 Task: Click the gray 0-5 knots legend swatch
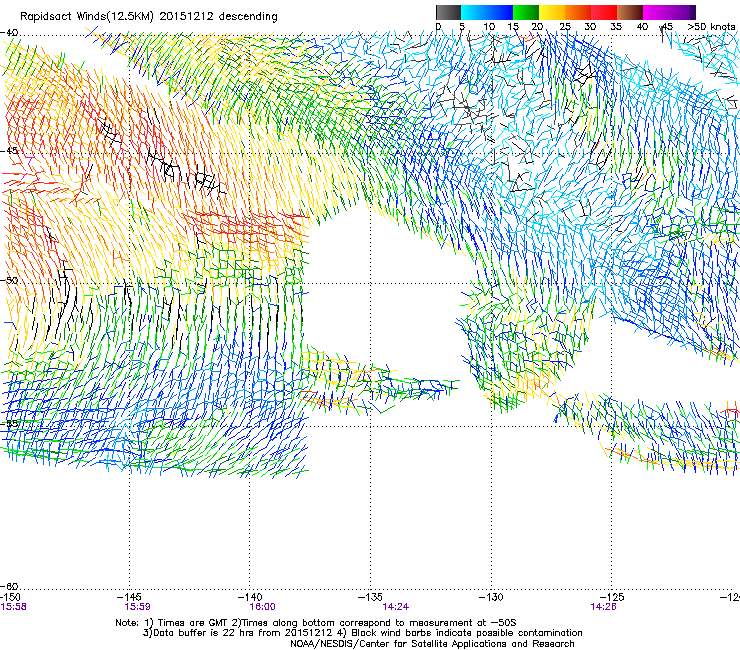(448, 12)
